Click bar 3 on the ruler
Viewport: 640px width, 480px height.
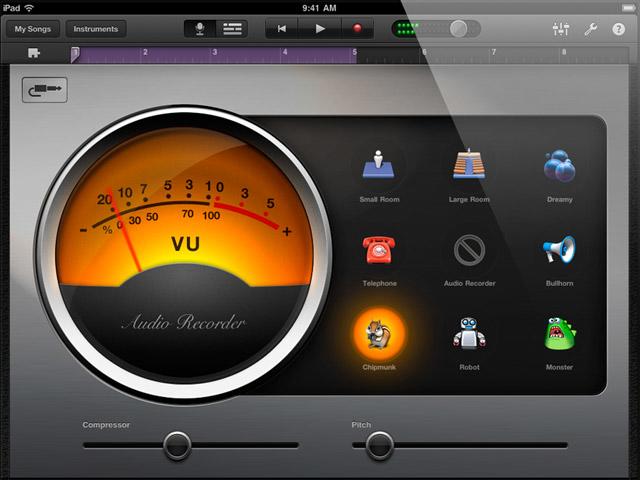214,52
